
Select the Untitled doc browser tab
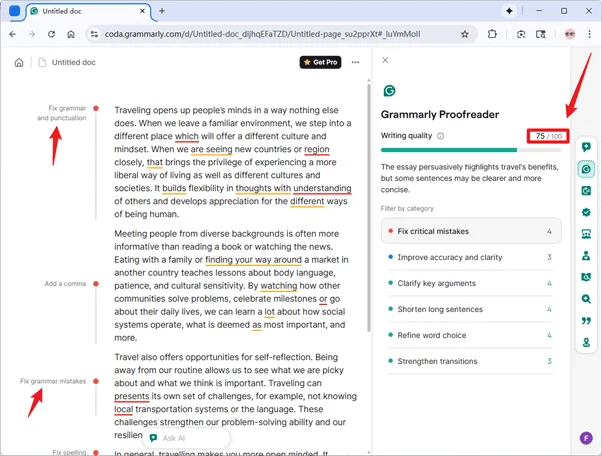88,11
